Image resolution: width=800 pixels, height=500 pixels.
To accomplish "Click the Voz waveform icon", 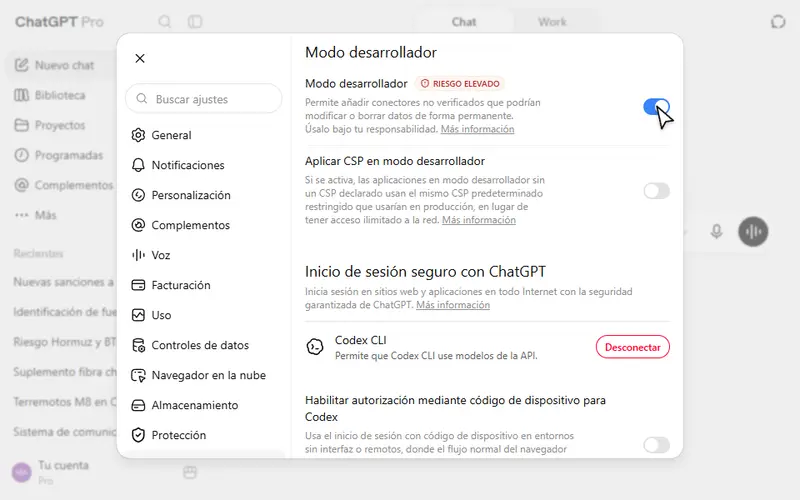I will [x=138, y=255].
